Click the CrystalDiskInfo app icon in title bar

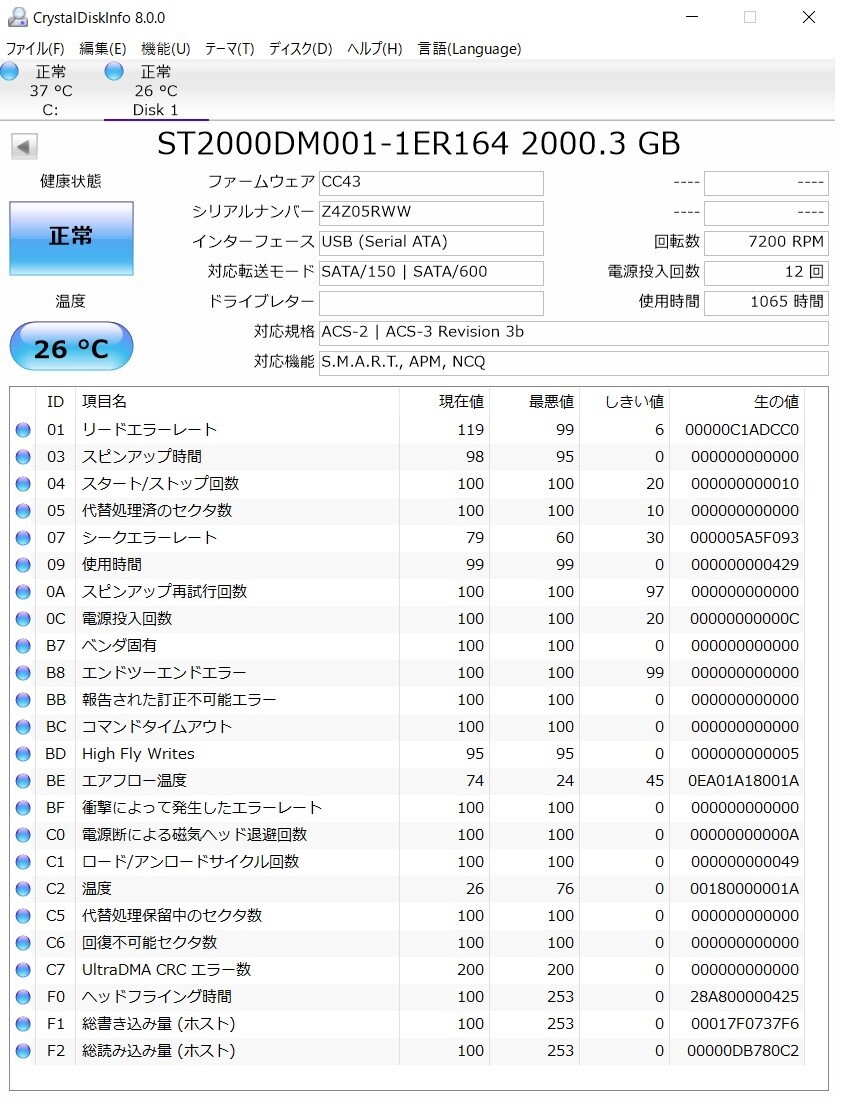pyautogui.click(x=17, y=16)
